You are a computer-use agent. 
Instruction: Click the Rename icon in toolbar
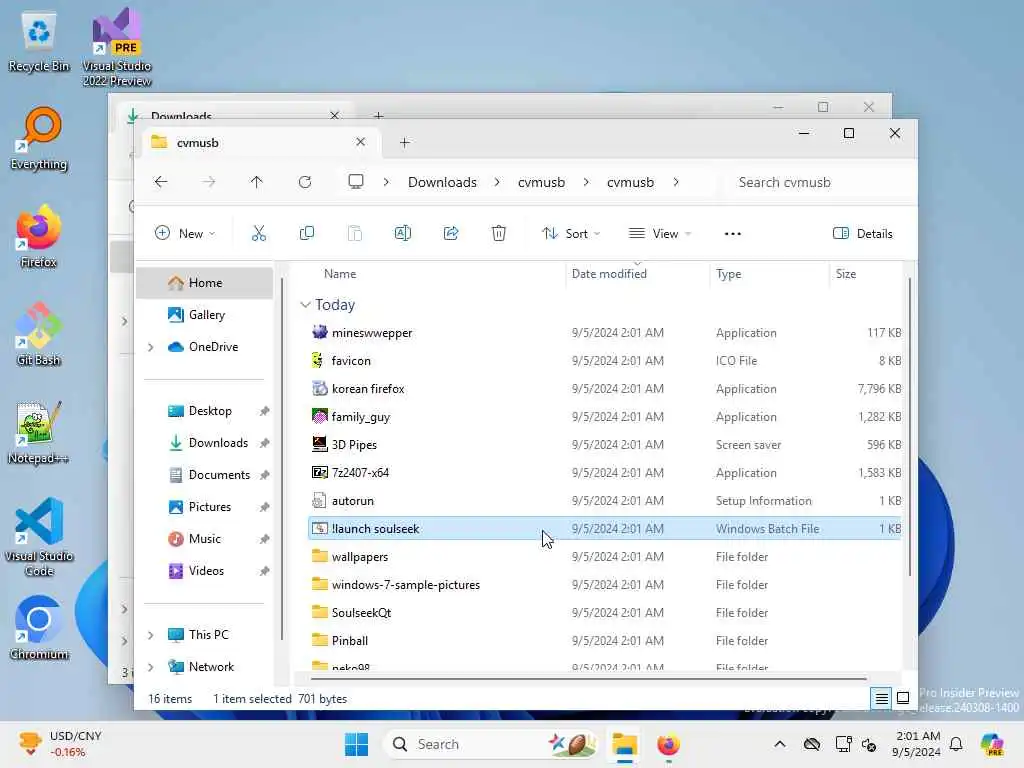click(402, 233)
